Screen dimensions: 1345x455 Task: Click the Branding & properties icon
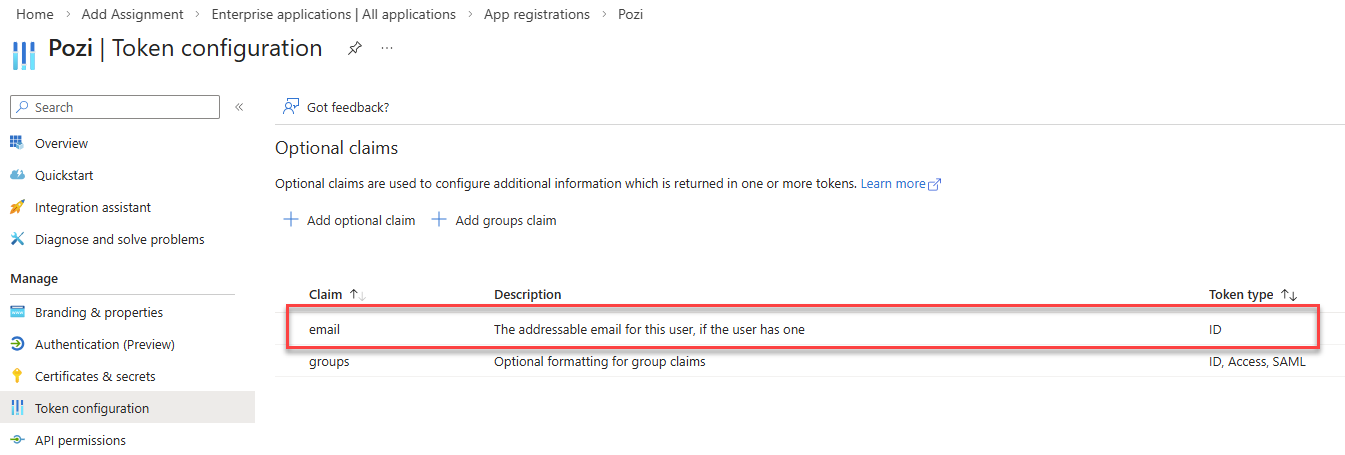(x=17, y=312)
